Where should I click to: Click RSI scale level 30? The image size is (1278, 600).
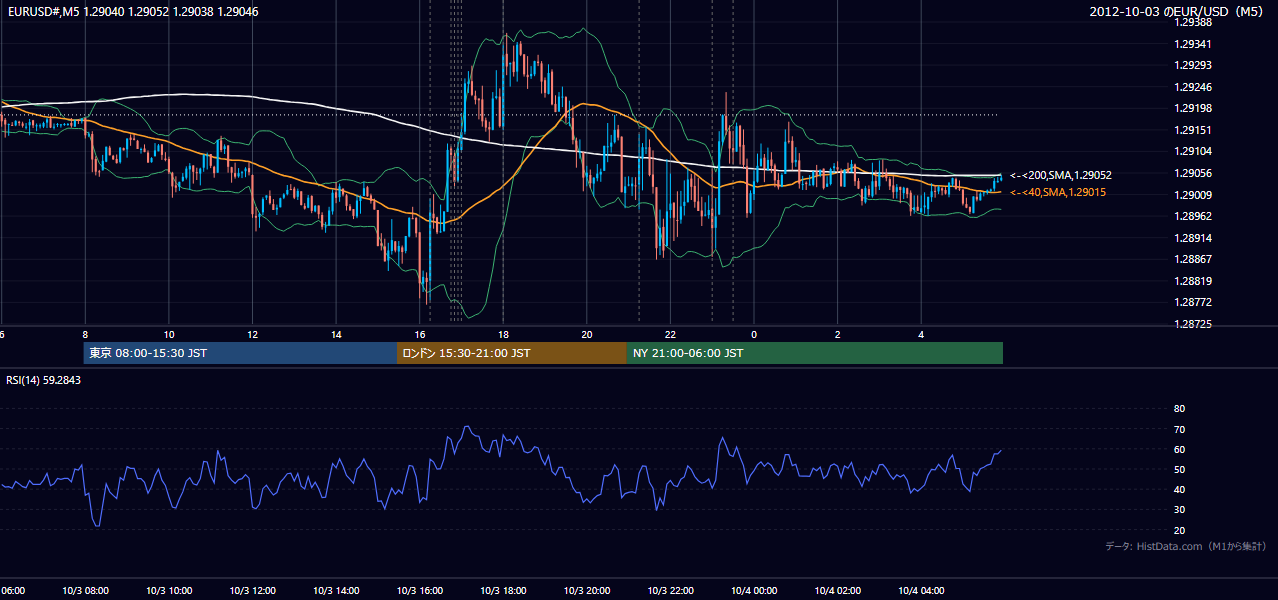(x=1179, y=510)
